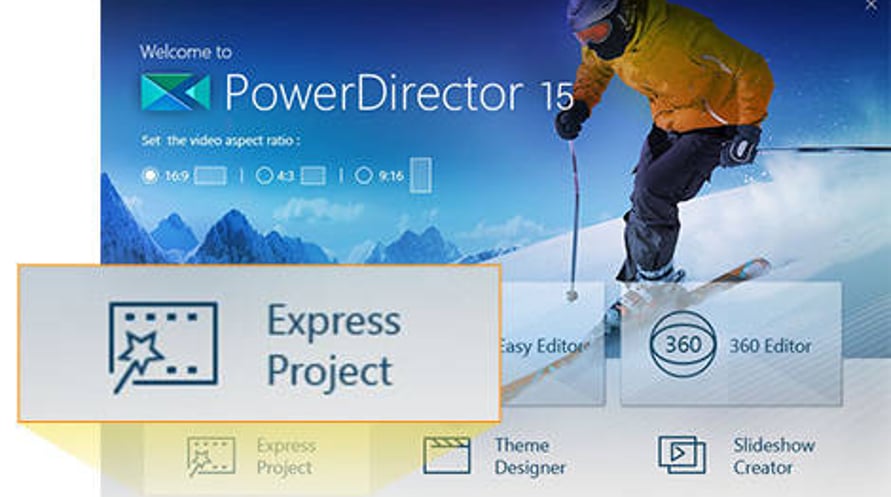
Task: Launch the 360 Editor mode
Action: (x=731, y=344)
